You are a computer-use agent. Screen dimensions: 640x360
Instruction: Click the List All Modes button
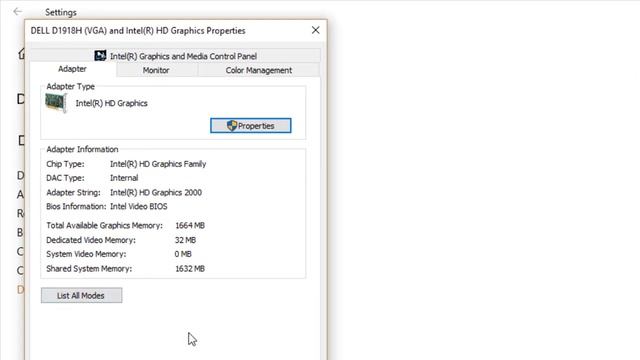(x=81, y=296)
